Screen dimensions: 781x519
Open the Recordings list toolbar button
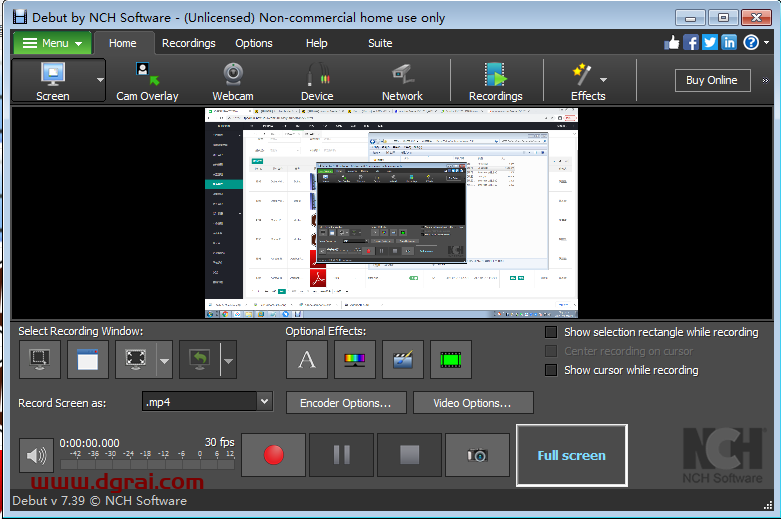pos(495,81)
